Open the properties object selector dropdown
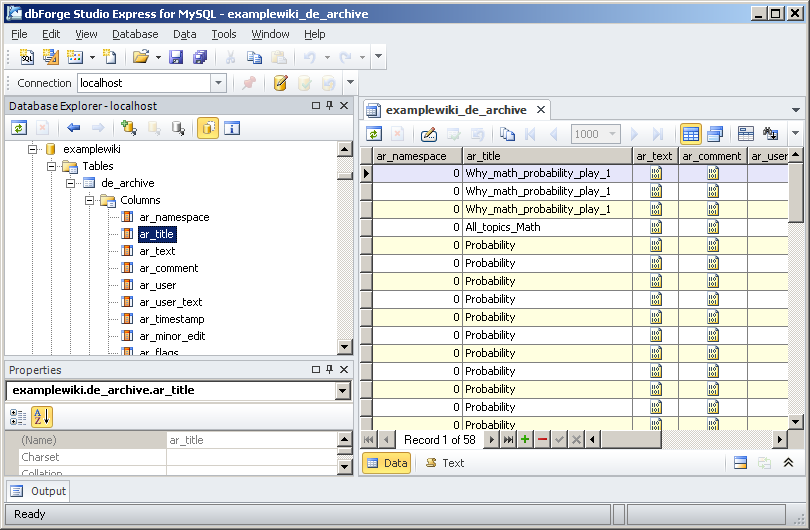 point(343,391)
